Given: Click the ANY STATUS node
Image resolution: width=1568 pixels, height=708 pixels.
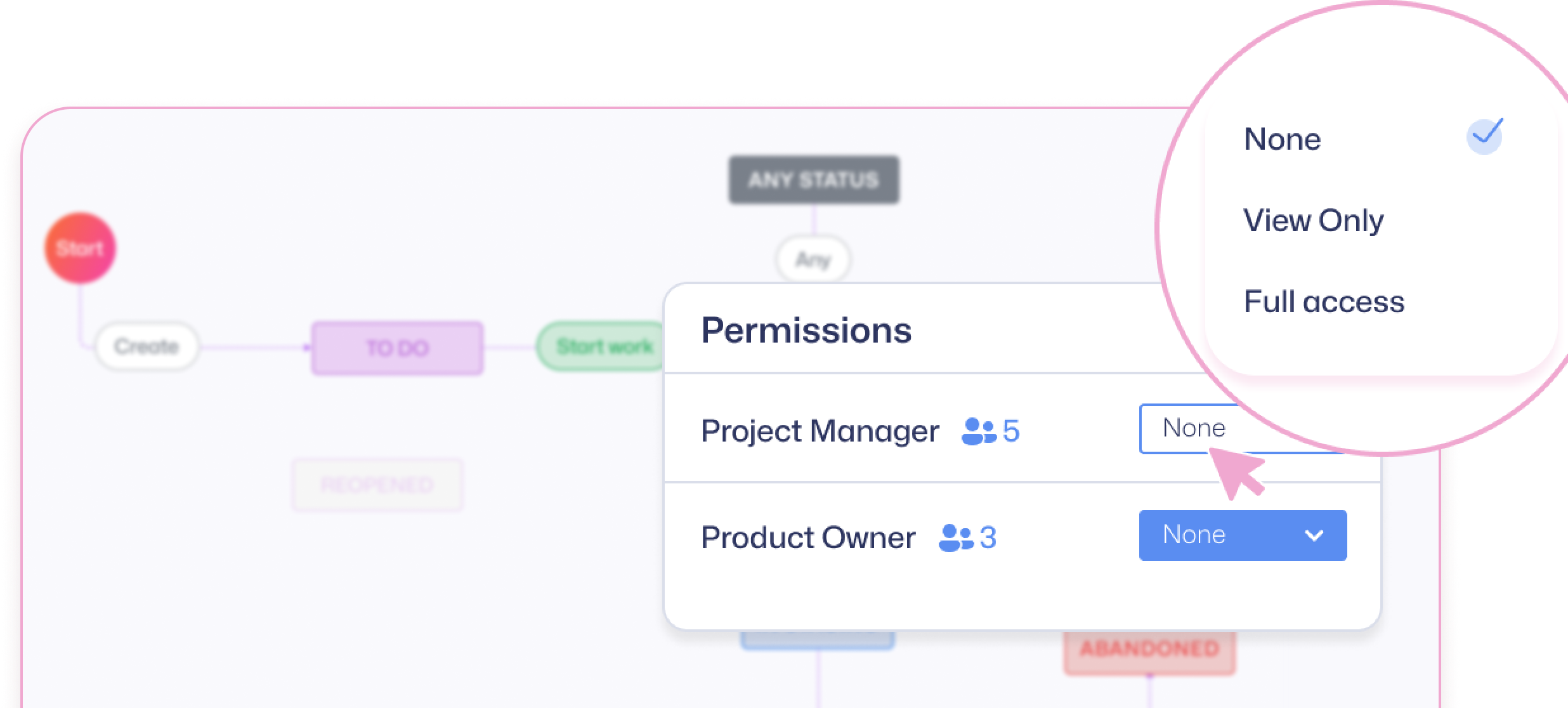Looking at the screenshot, I should click(813, 180).
